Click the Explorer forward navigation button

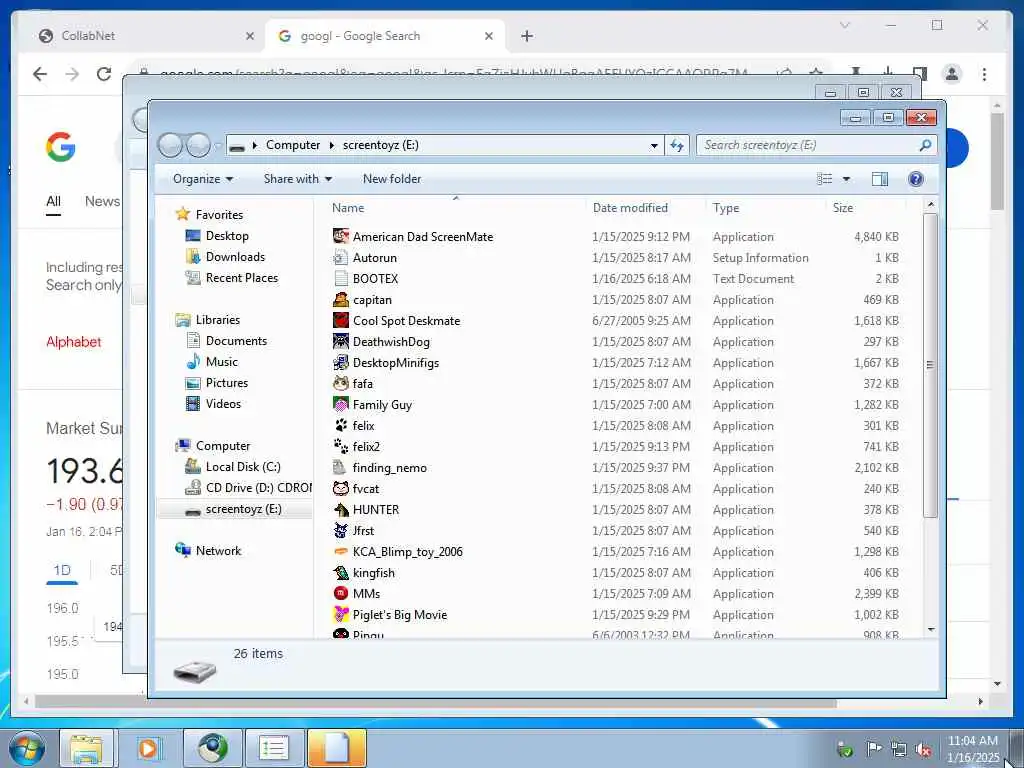click(198, 145)
